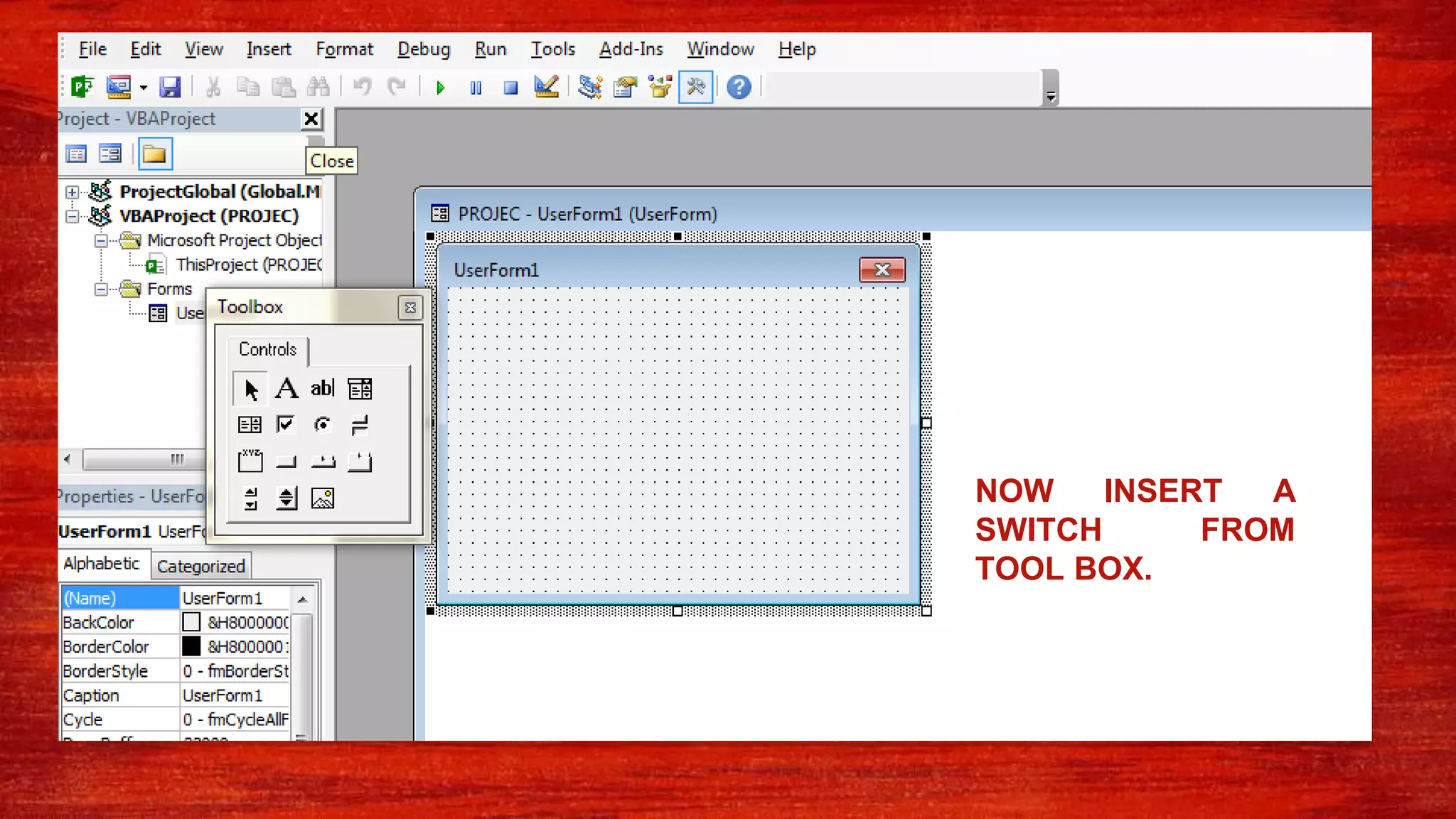Viewport: 1456px width, 819px height.
Task: Collapse the VBAProject (PROJEC) tree node
Action: [x=72, y=216]
